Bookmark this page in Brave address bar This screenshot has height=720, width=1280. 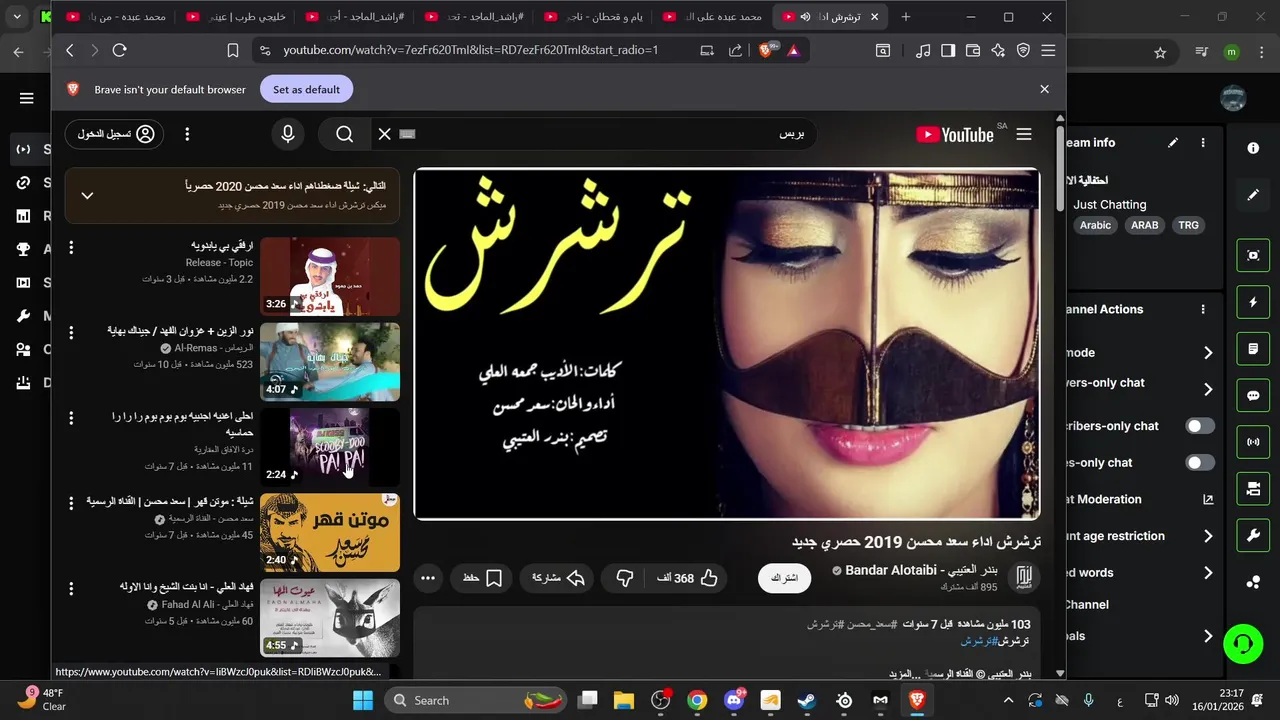233,50
